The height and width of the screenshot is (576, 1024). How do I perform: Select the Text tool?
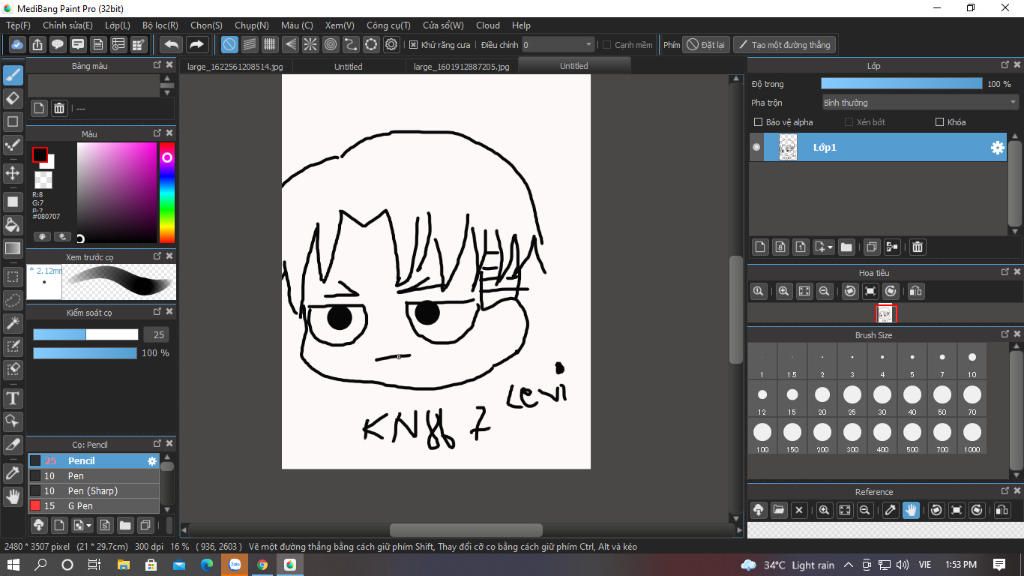click(12, 398)
